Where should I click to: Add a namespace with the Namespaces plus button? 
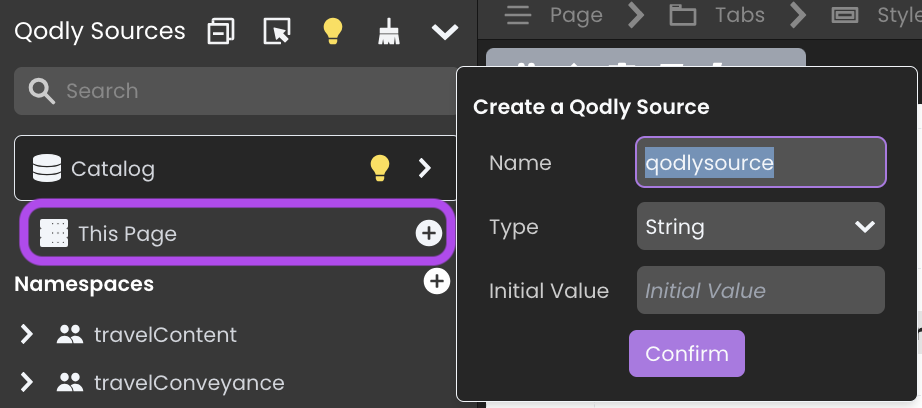[436, 282]
